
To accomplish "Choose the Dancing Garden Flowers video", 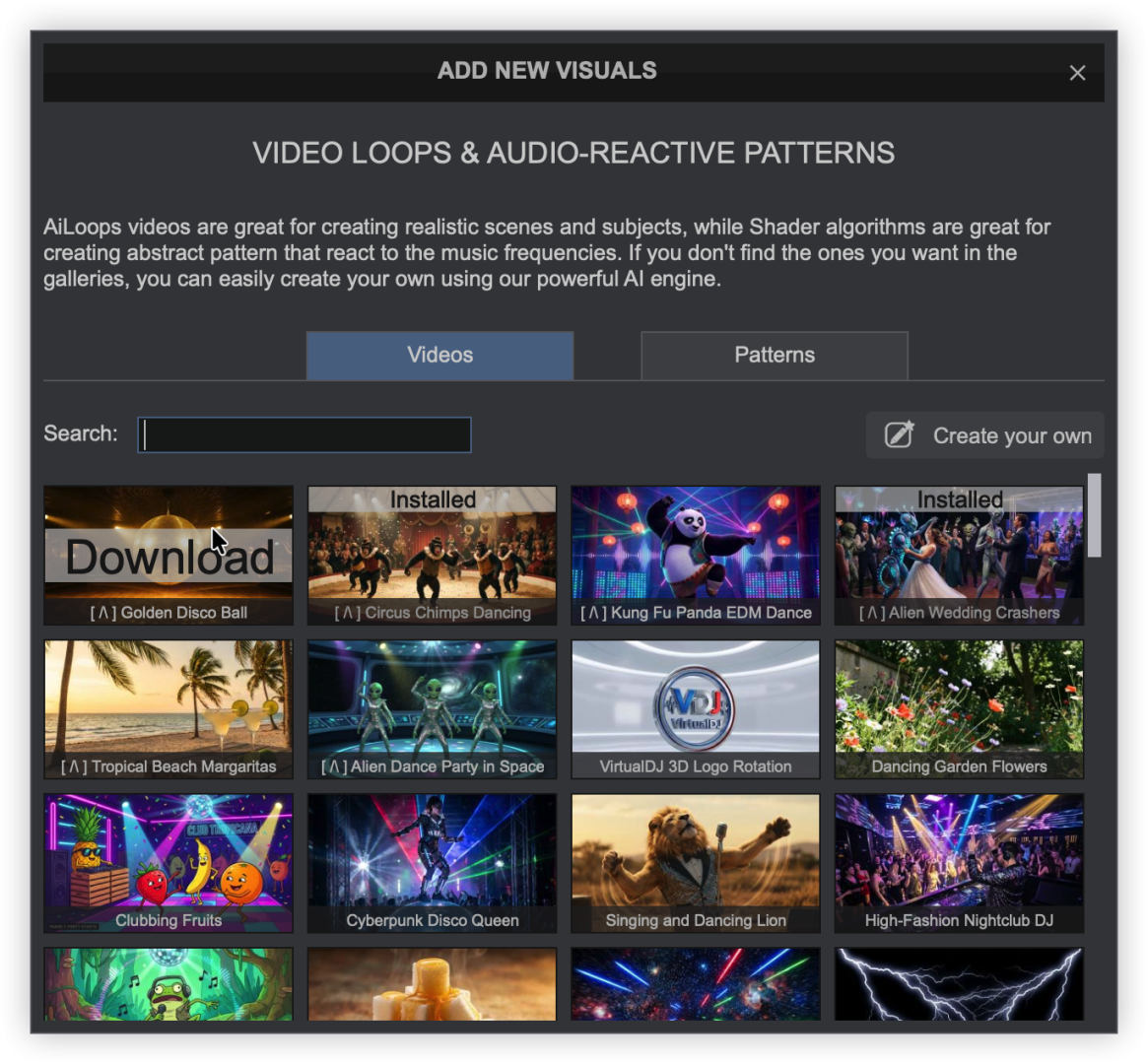I will pos(959,709).
